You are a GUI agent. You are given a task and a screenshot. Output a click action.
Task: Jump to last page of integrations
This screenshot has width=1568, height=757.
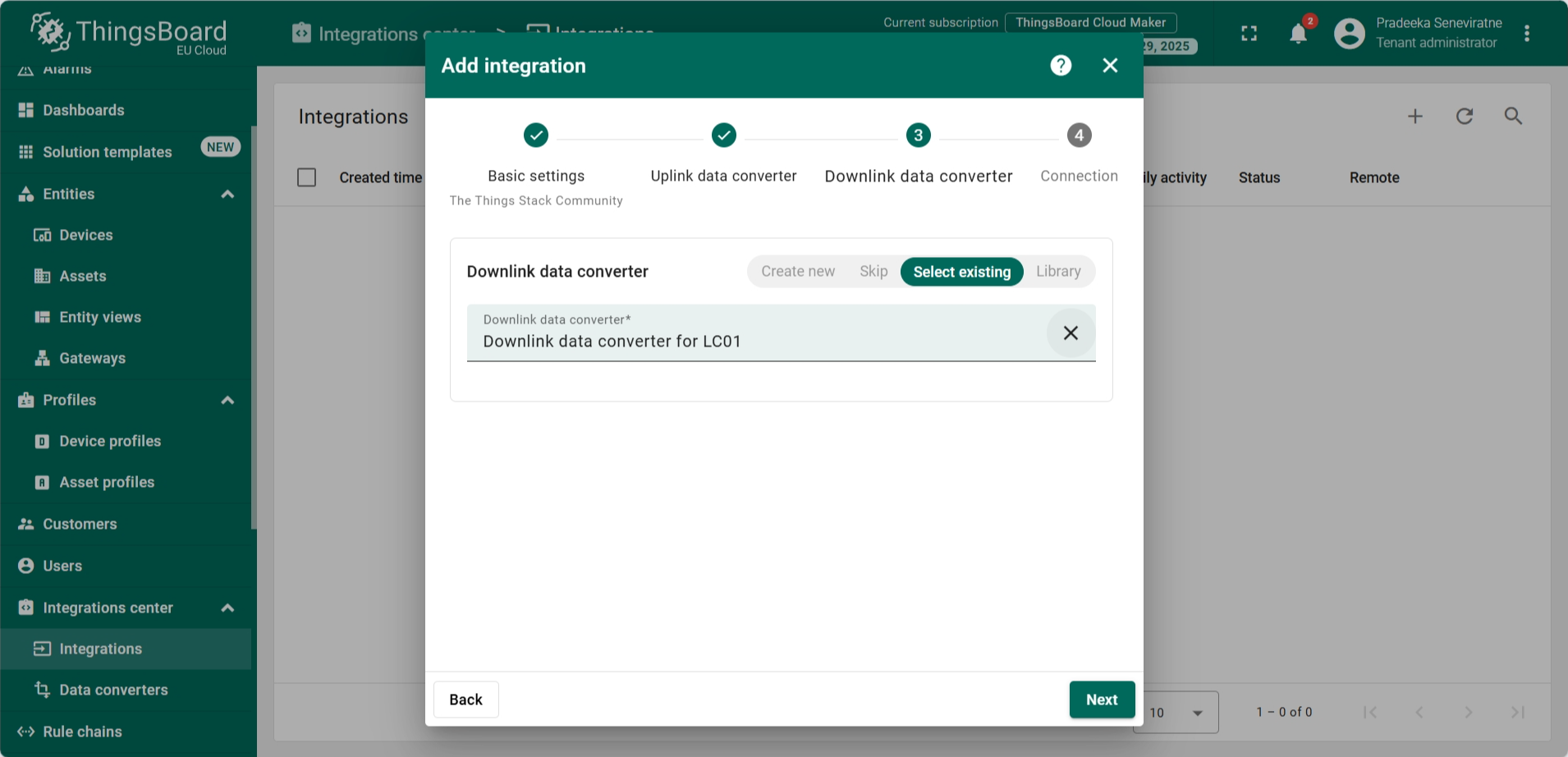click(1518, 712)
